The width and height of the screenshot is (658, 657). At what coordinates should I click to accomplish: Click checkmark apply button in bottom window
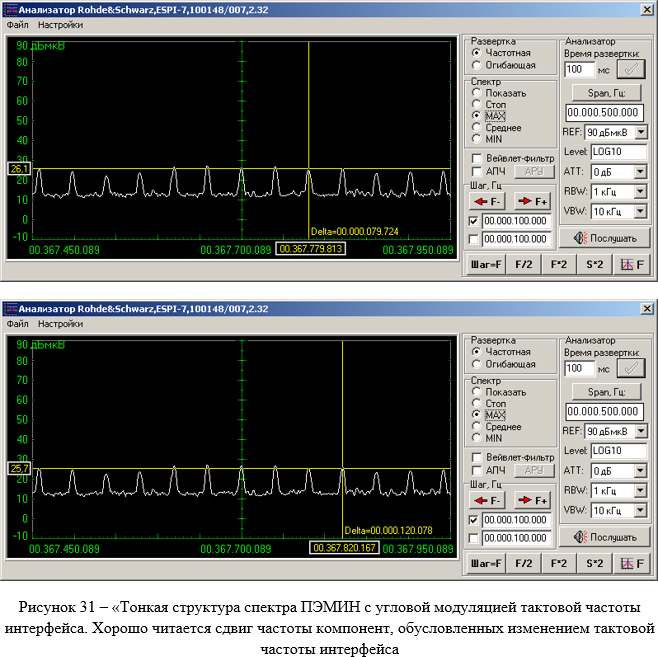[631, 369]
